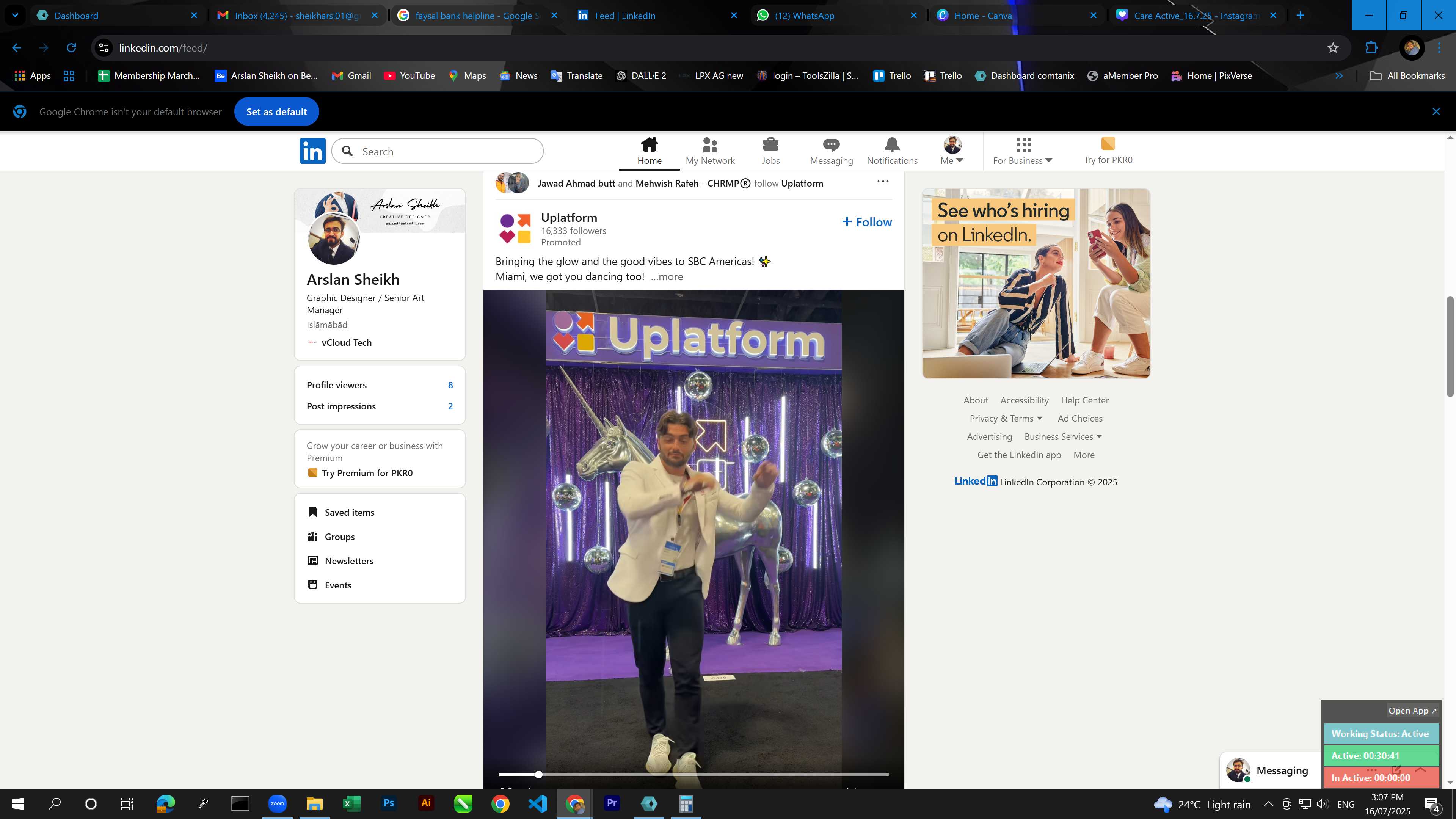Image resolution: width=1456 pixels, height=819 pixels.
Task: Open Photoshop from the taskbar
Action: (x=388, y=803)
